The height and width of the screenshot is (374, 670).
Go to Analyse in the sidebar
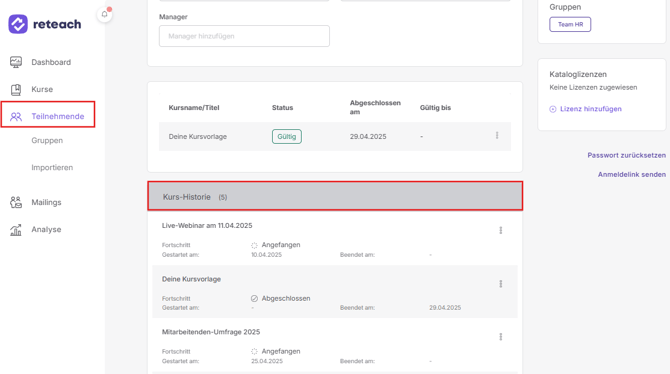[46, 230]
